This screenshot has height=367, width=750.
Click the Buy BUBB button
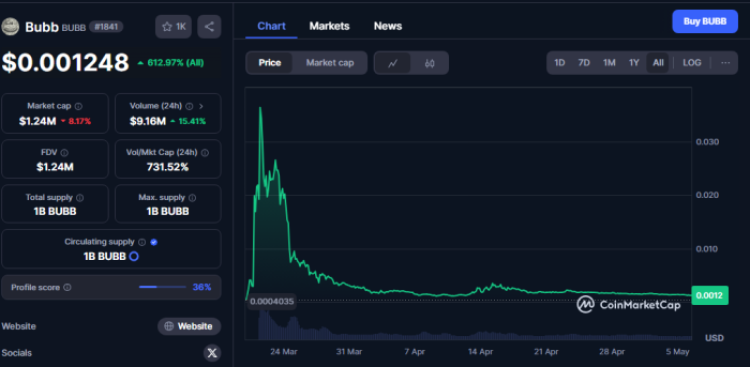[705, 22]
